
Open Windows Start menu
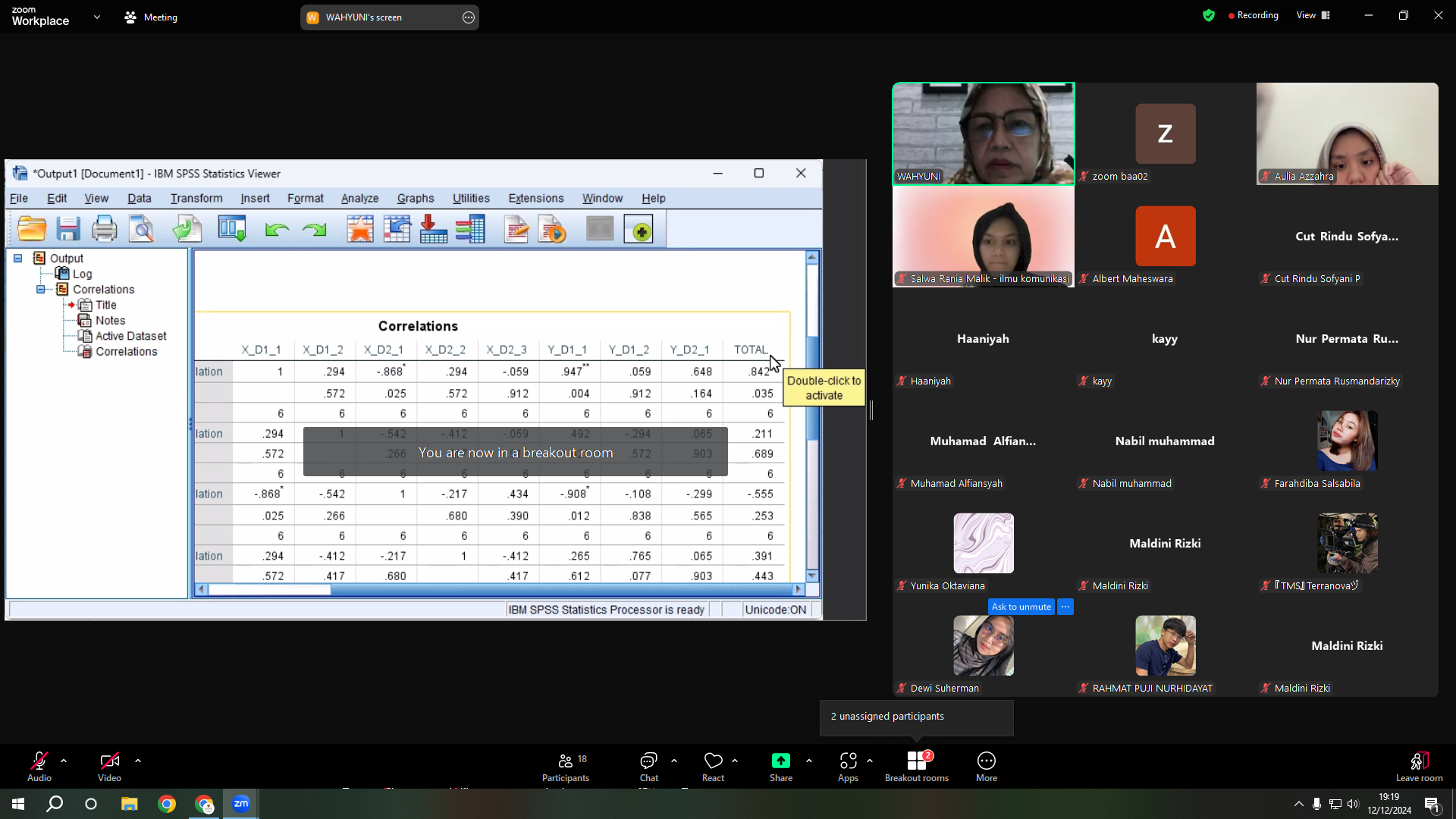tap(18, 804)
